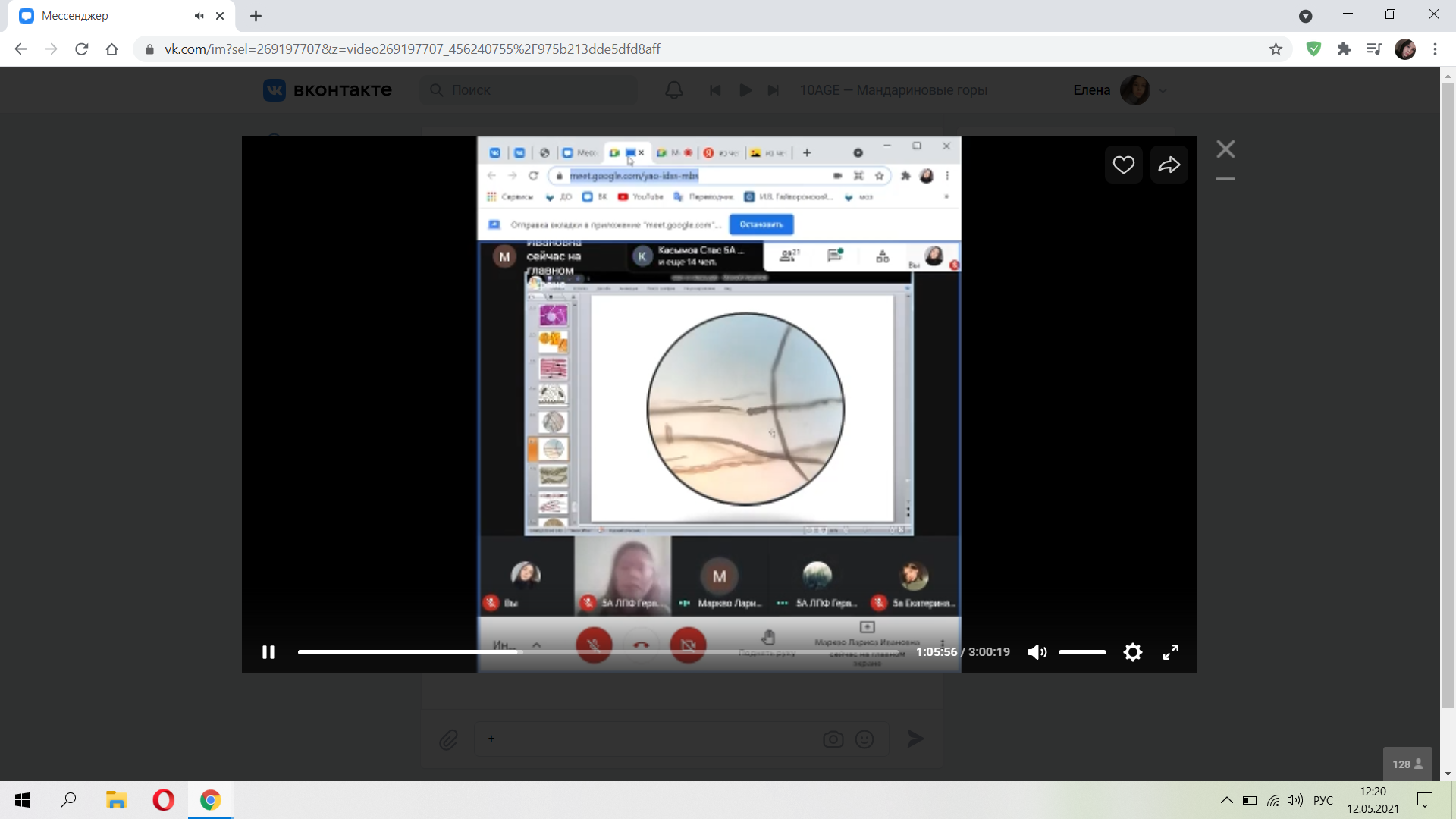Screen dimensions: 1456x819
Task: Skip to next track in VK header
Action: click(x=773, y=90)
